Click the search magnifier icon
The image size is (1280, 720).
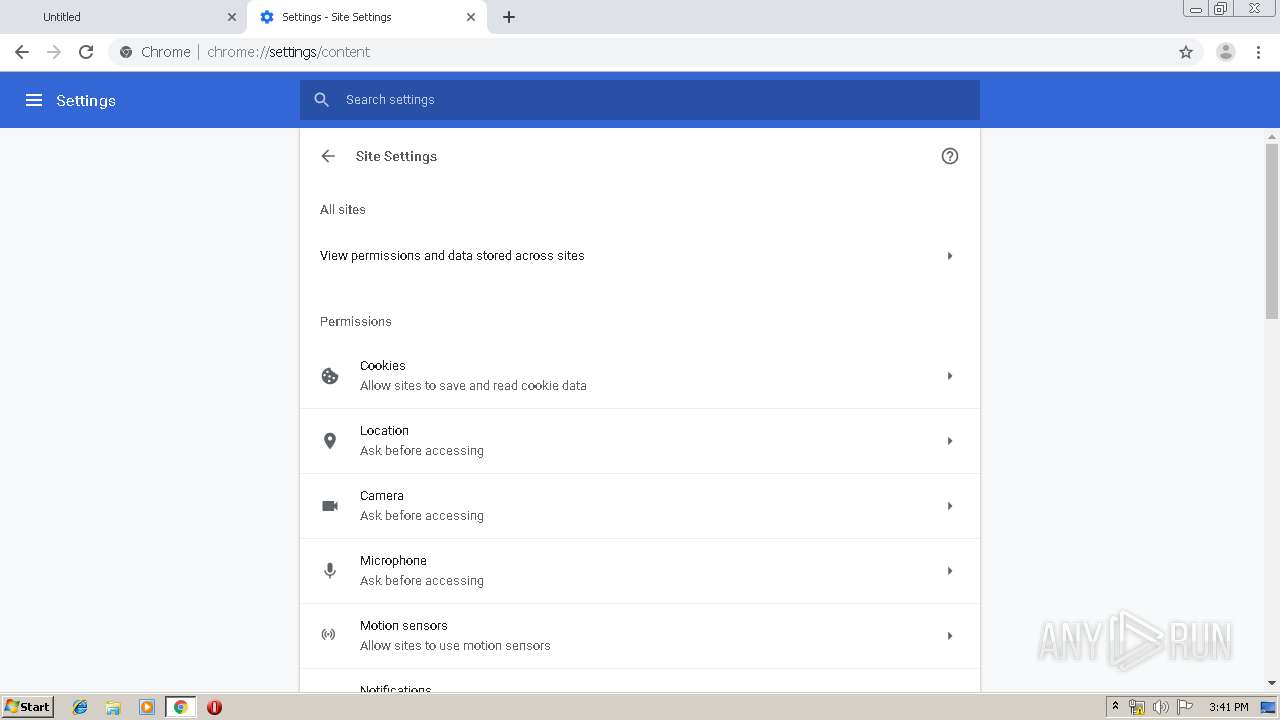point(321,100)
